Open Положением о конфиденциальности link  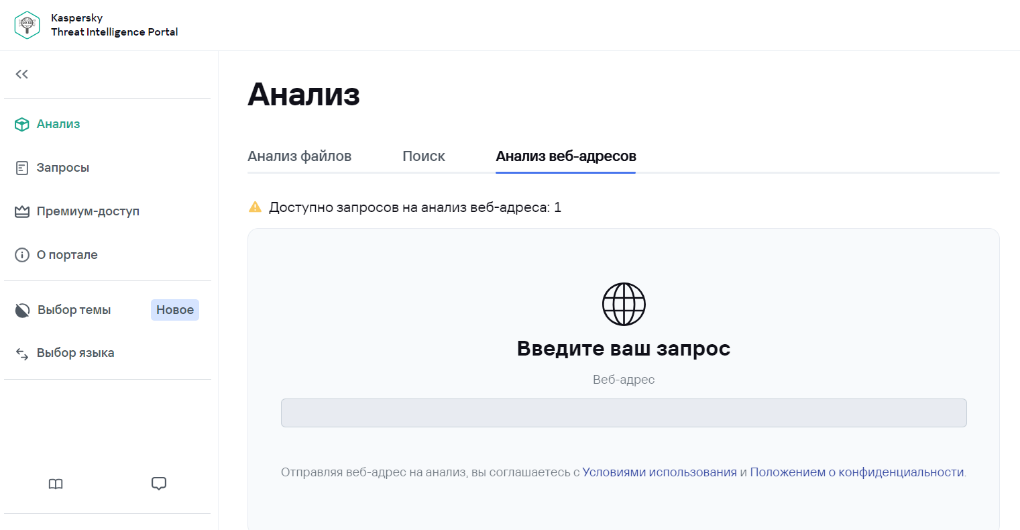coord(857,472)
